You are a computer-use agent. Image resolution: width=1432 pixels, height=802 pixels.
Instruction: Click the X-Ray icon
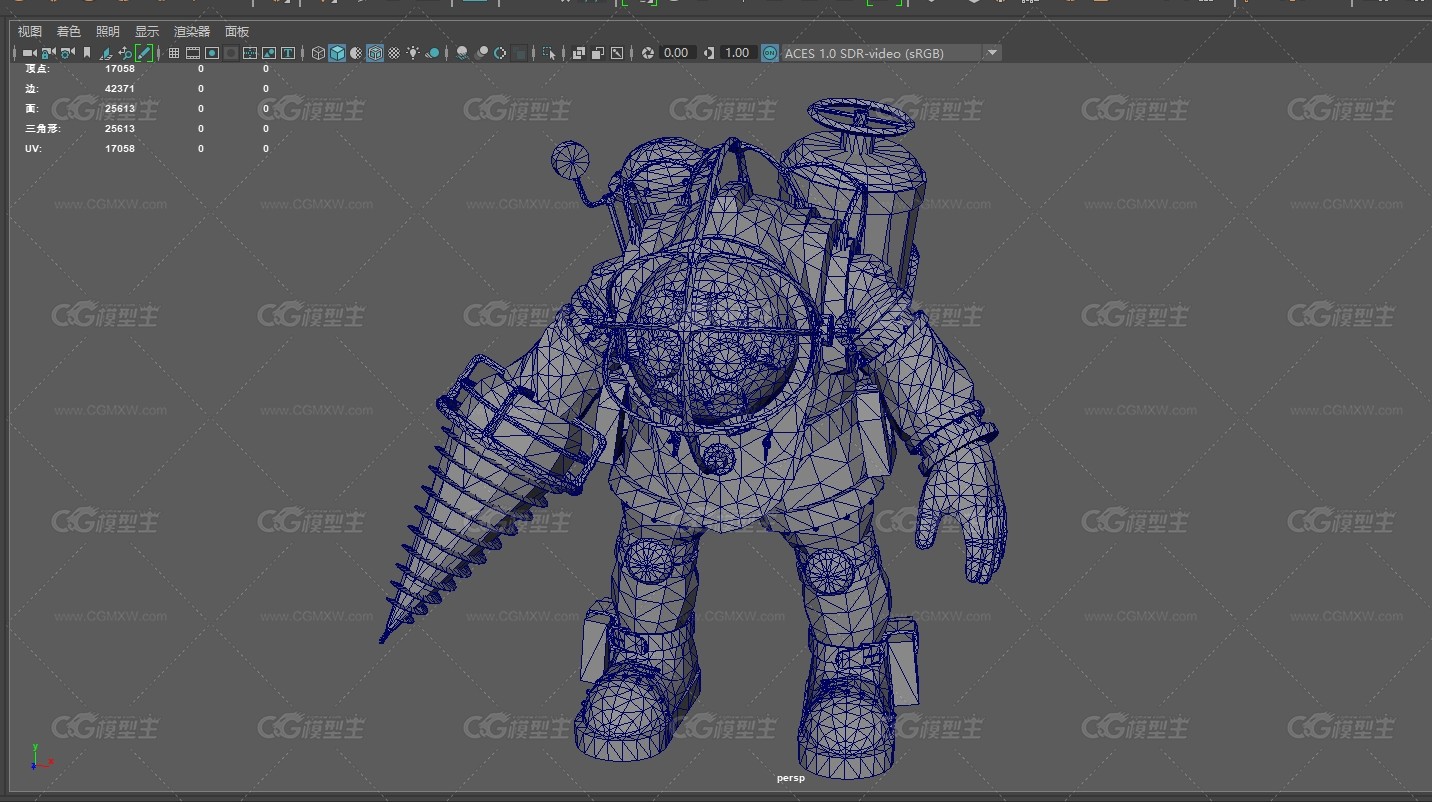[x=578, y=53]
